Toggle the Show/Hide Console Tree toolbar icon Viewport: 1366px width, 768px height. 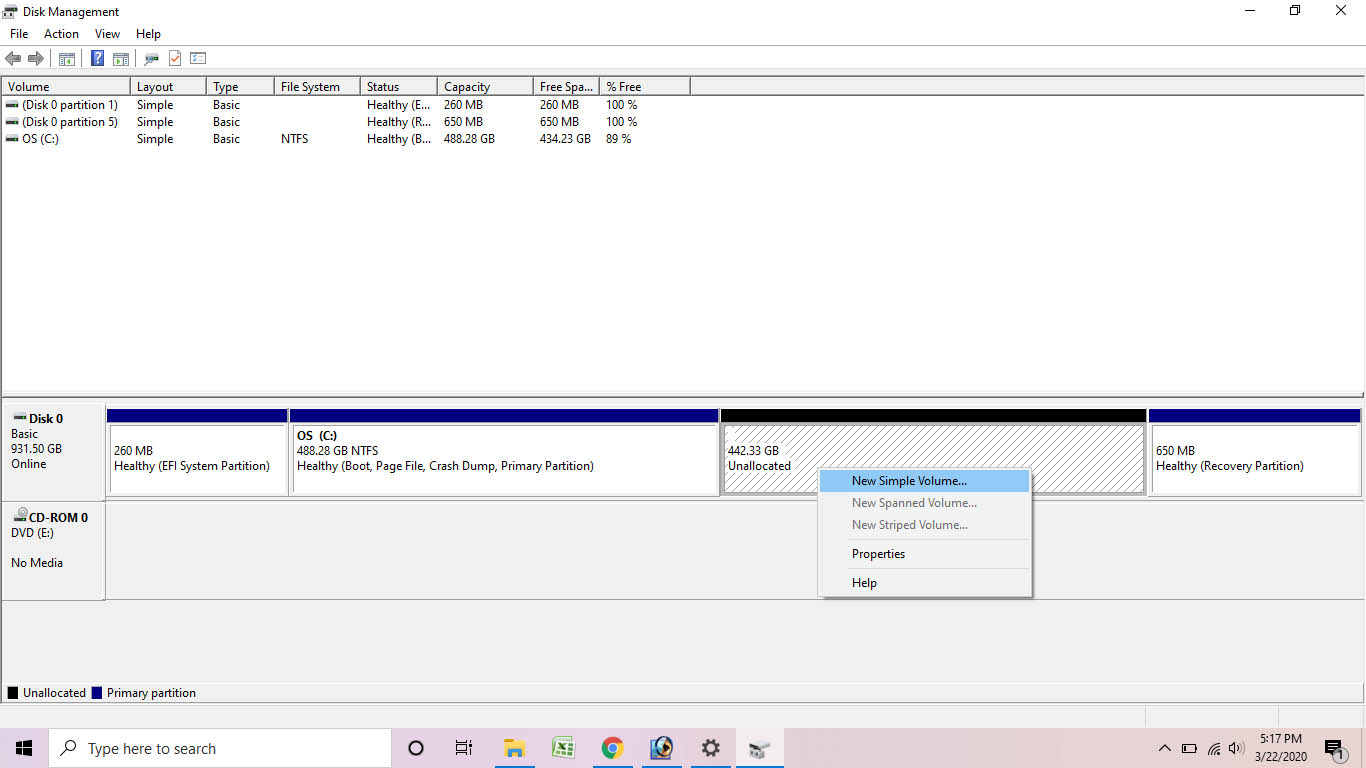click(66, 58)
